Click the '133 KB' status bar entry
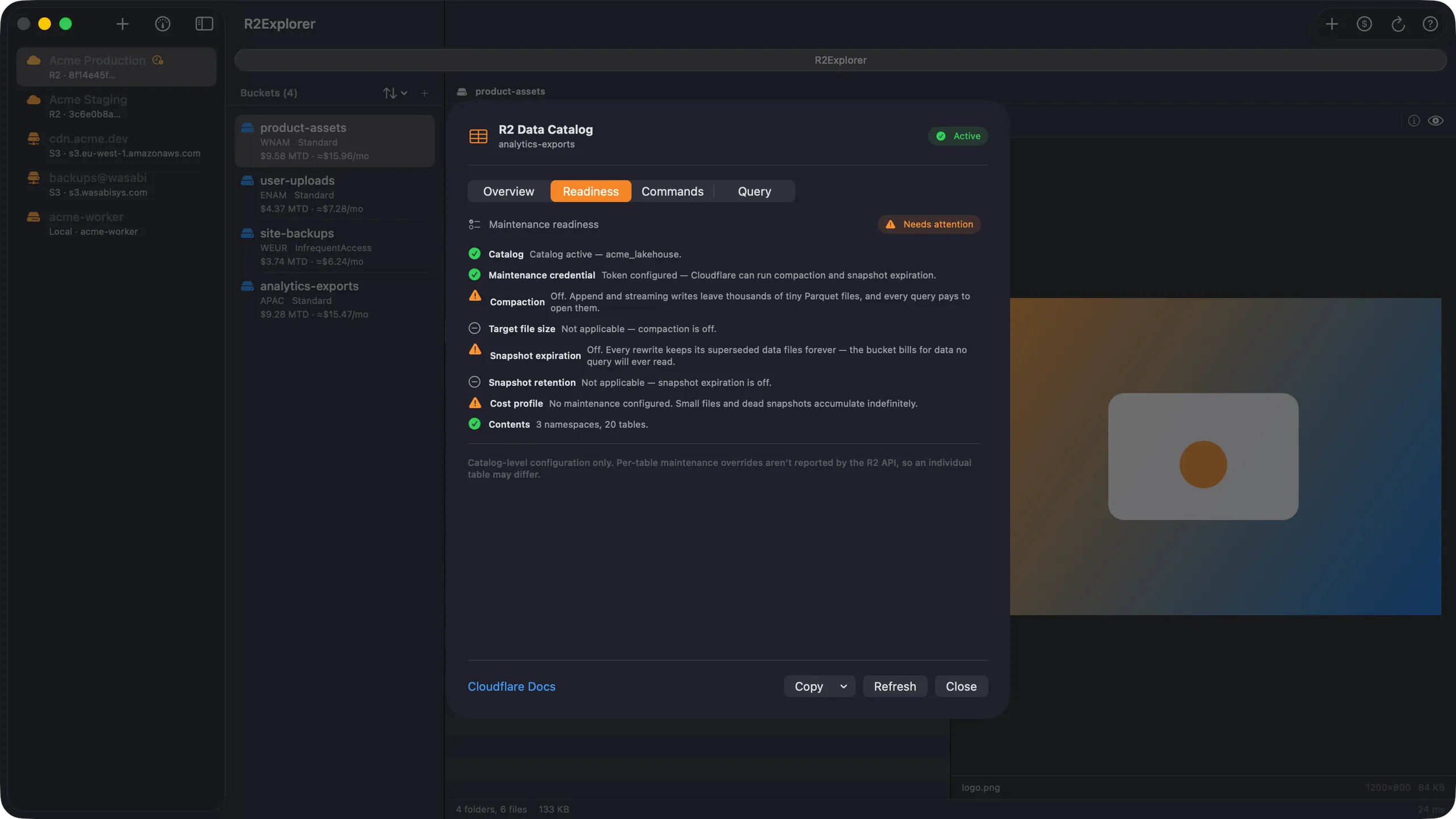Screen dimensions: 1456x819 553,809
